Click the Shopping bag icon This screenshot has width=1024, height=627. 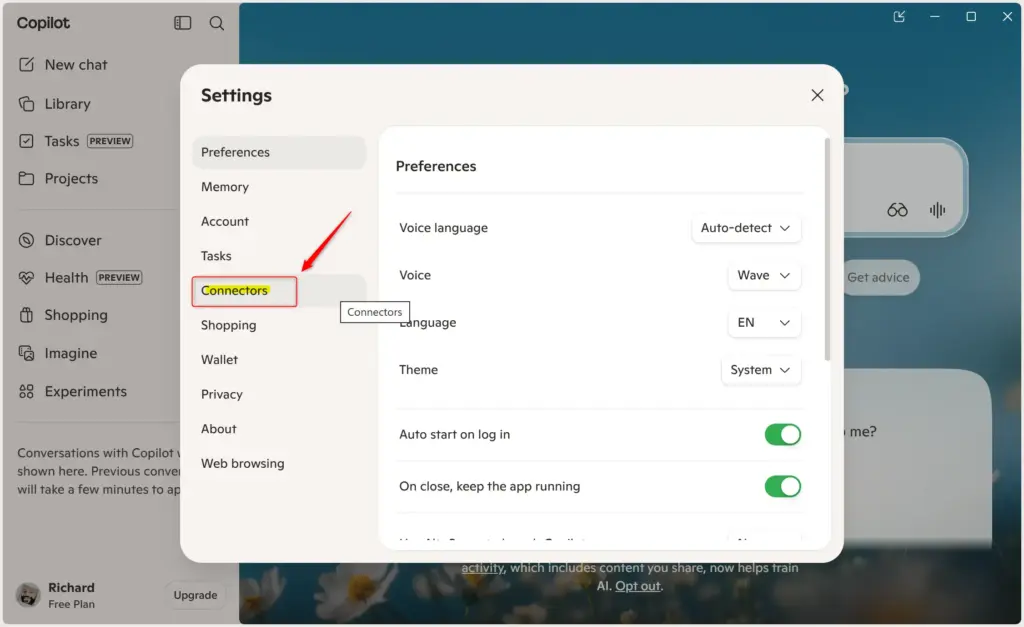(x=26, y=315)
